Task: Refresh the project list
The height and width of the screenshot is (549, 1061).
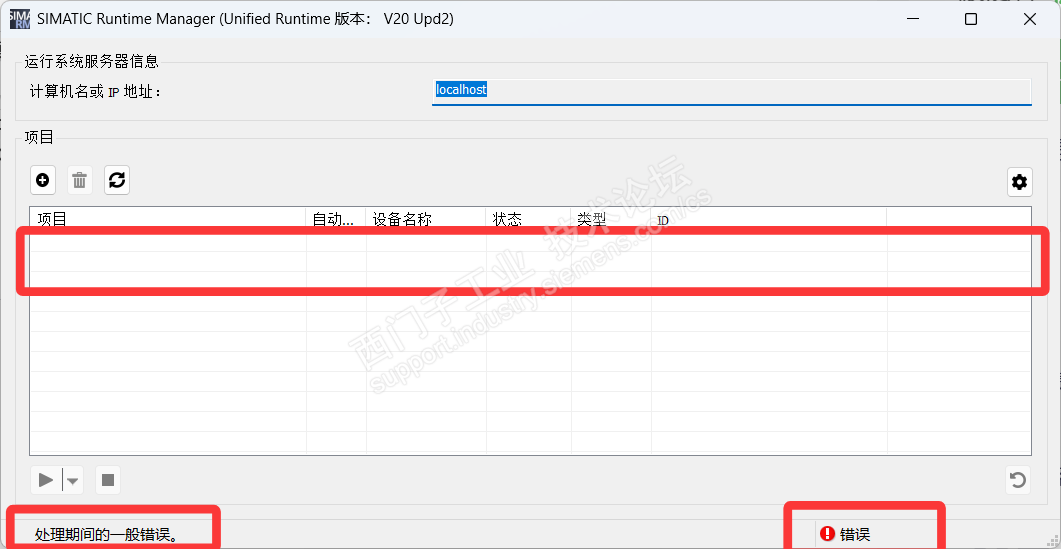Action: coord(117,180)
